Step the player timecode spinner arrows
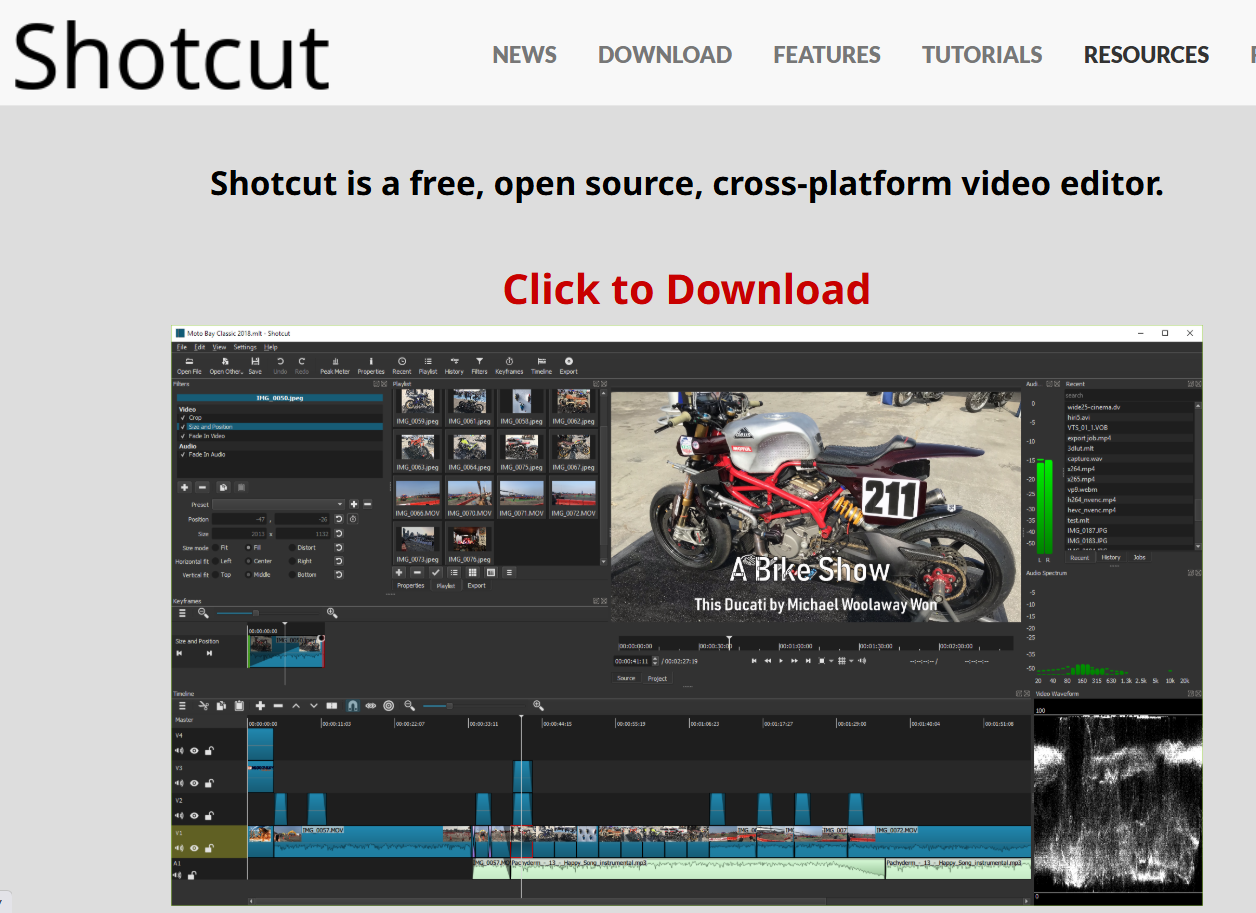 (655, 661)
